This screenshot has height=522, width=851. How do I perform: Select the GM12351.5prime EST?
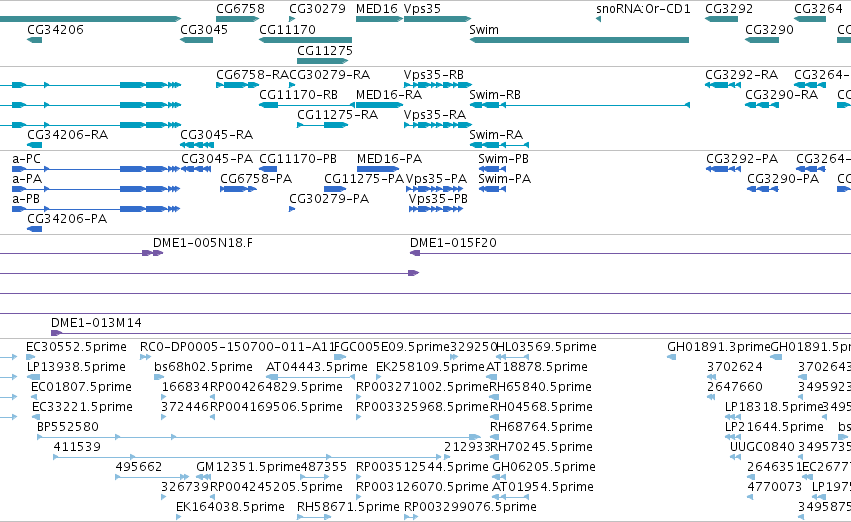tap(204, 477)
